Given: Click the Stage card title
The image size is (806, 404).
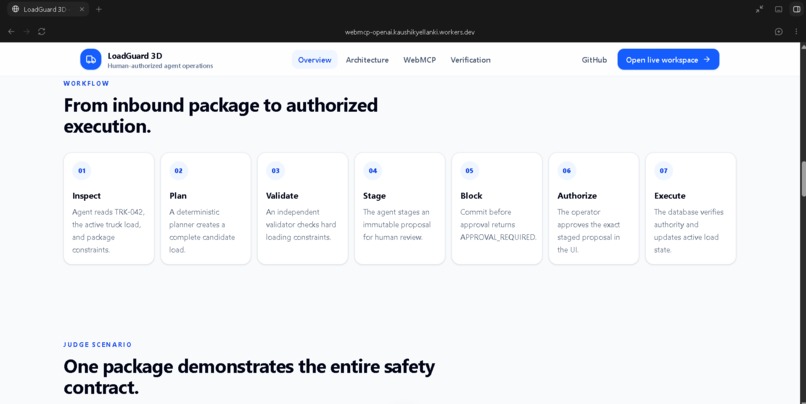Looking at the screenshot, I should coord(374,196).
